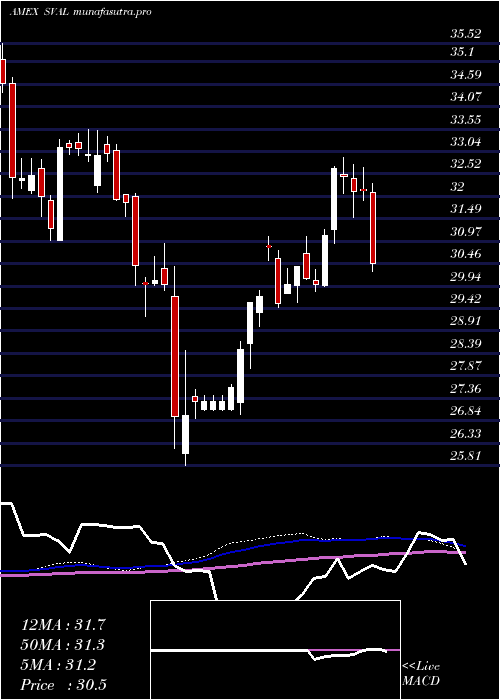
Task: Click the 50MA : 31.3 readout
Action: coord(63,645)
